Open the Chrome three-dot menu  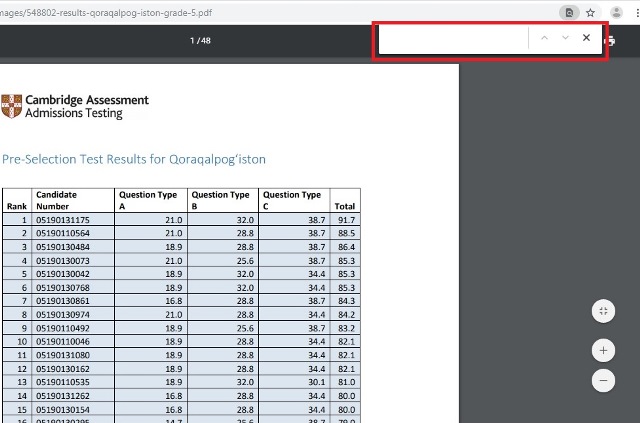click(x=636, y=13)
